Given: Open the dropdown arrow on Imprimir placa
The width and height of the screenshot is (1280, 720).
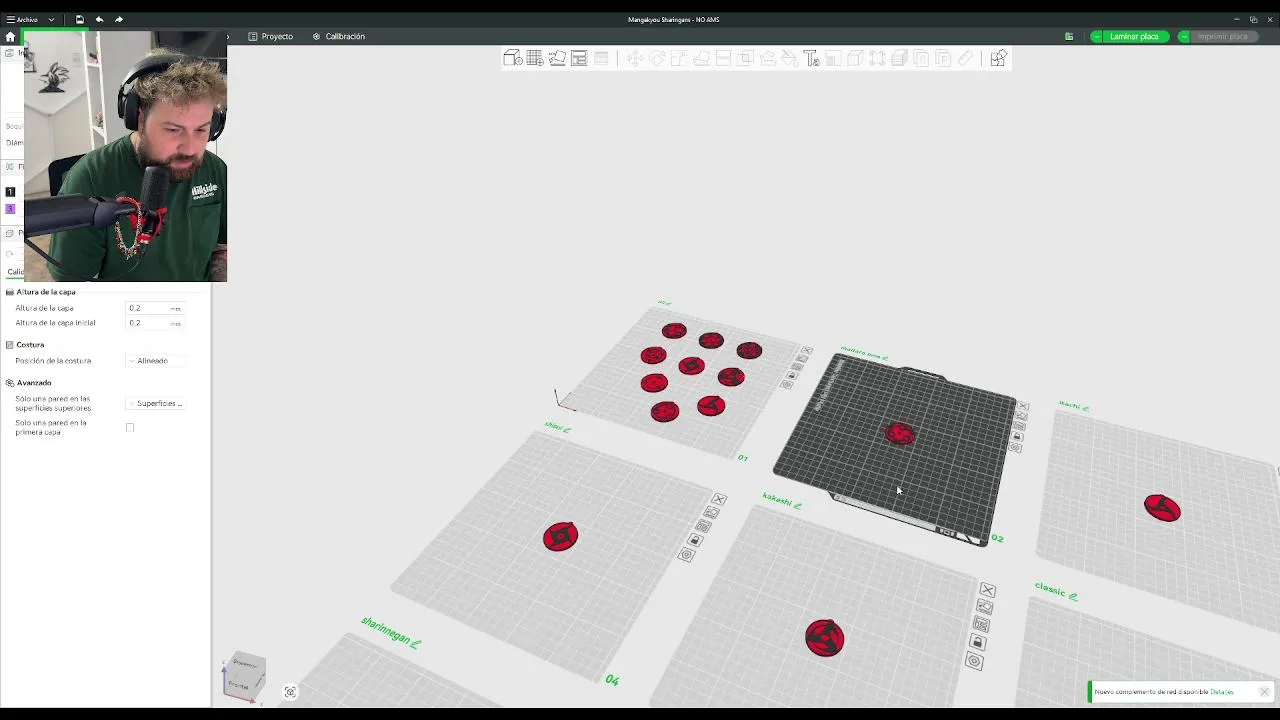Looking at the screenshot, I should tap(1184, 36).
